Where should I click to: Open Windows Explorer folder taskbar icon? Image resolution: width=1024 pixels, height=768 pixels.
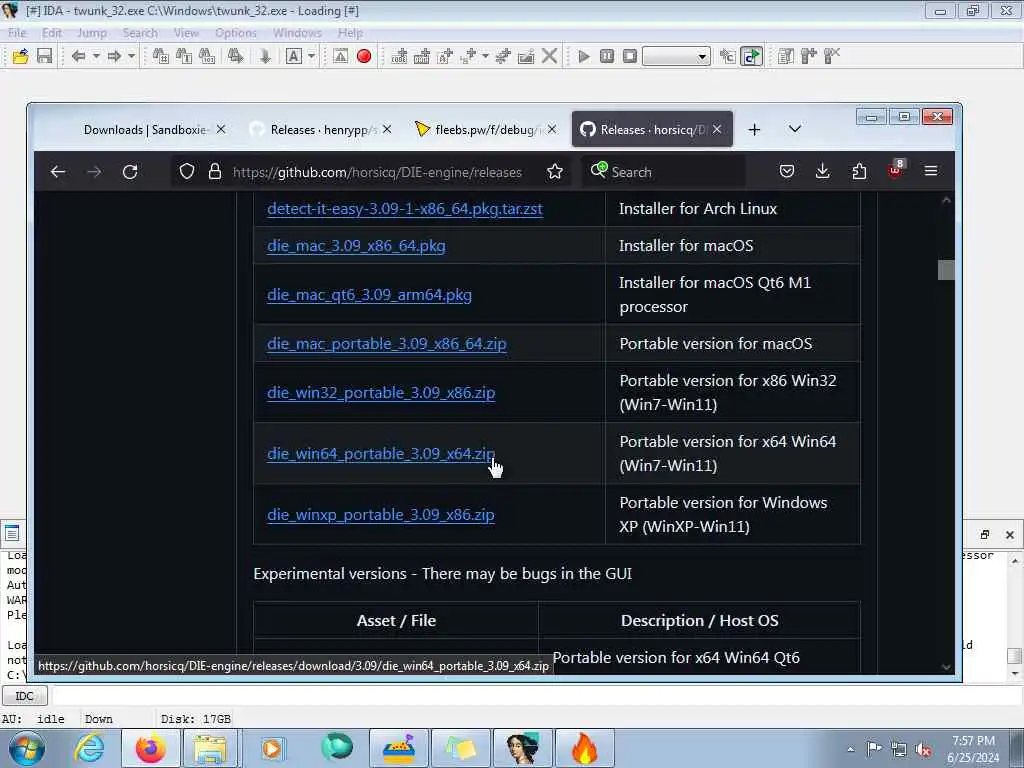click(x=210, y=748)
